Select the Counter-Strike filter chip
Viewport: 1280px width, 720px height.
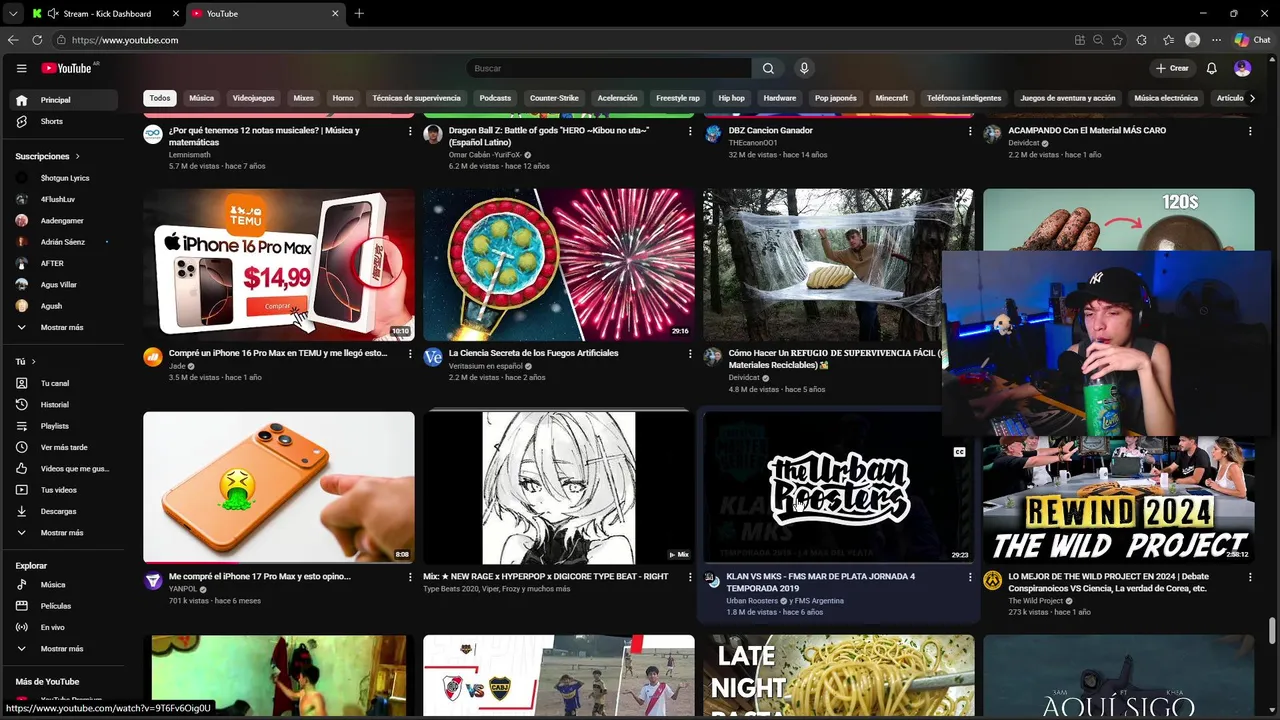pyautogui.click(x=554, y=98)
